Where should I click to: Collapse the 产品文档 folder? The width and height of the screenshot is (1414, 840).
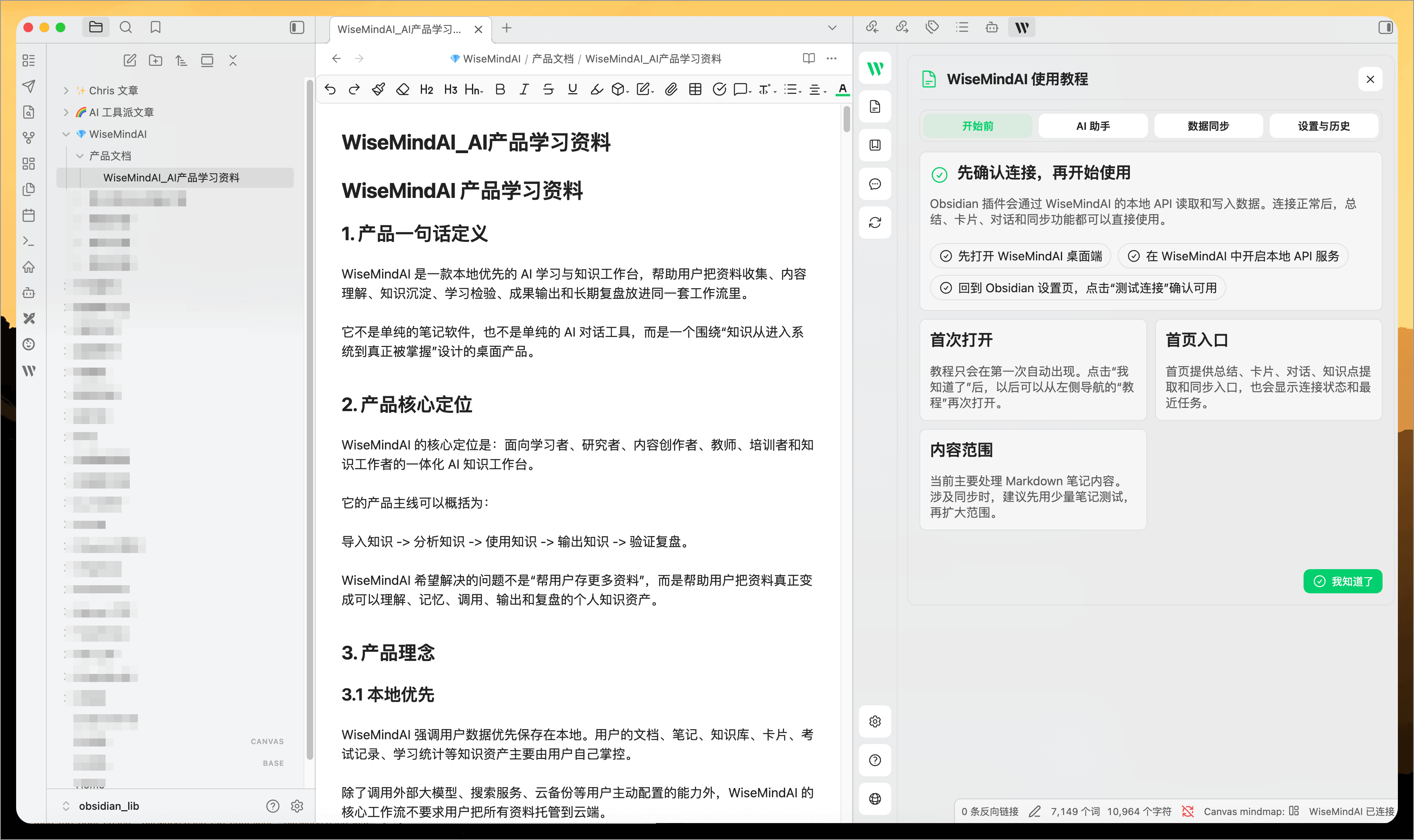point(80,156)
